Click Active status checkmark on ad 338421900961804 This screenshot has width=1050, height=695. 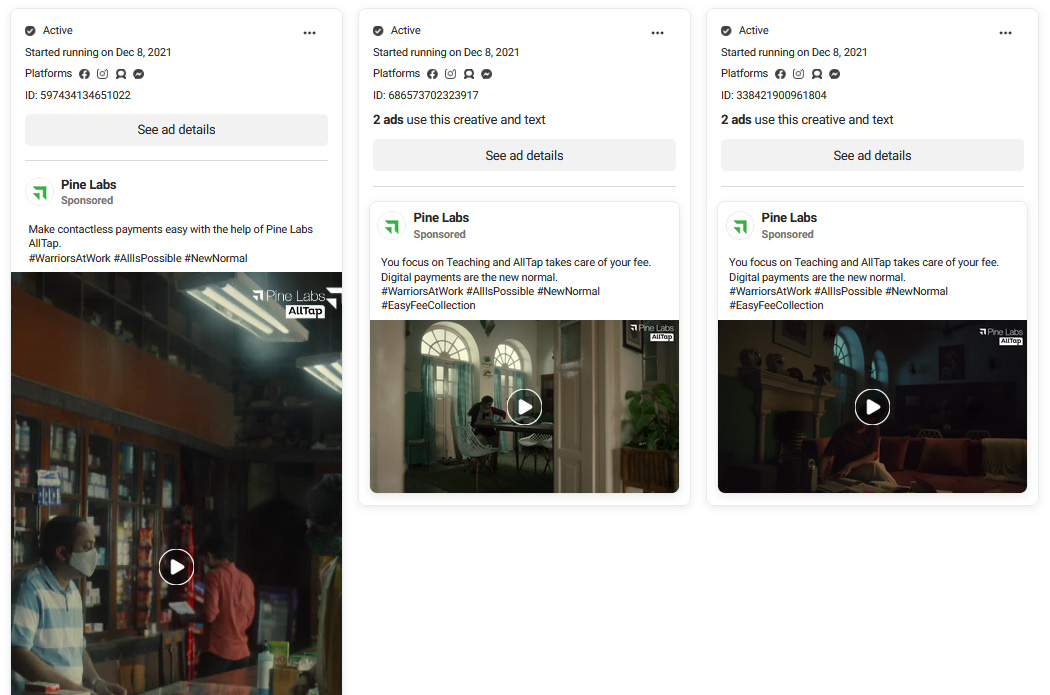coord(726,31)
